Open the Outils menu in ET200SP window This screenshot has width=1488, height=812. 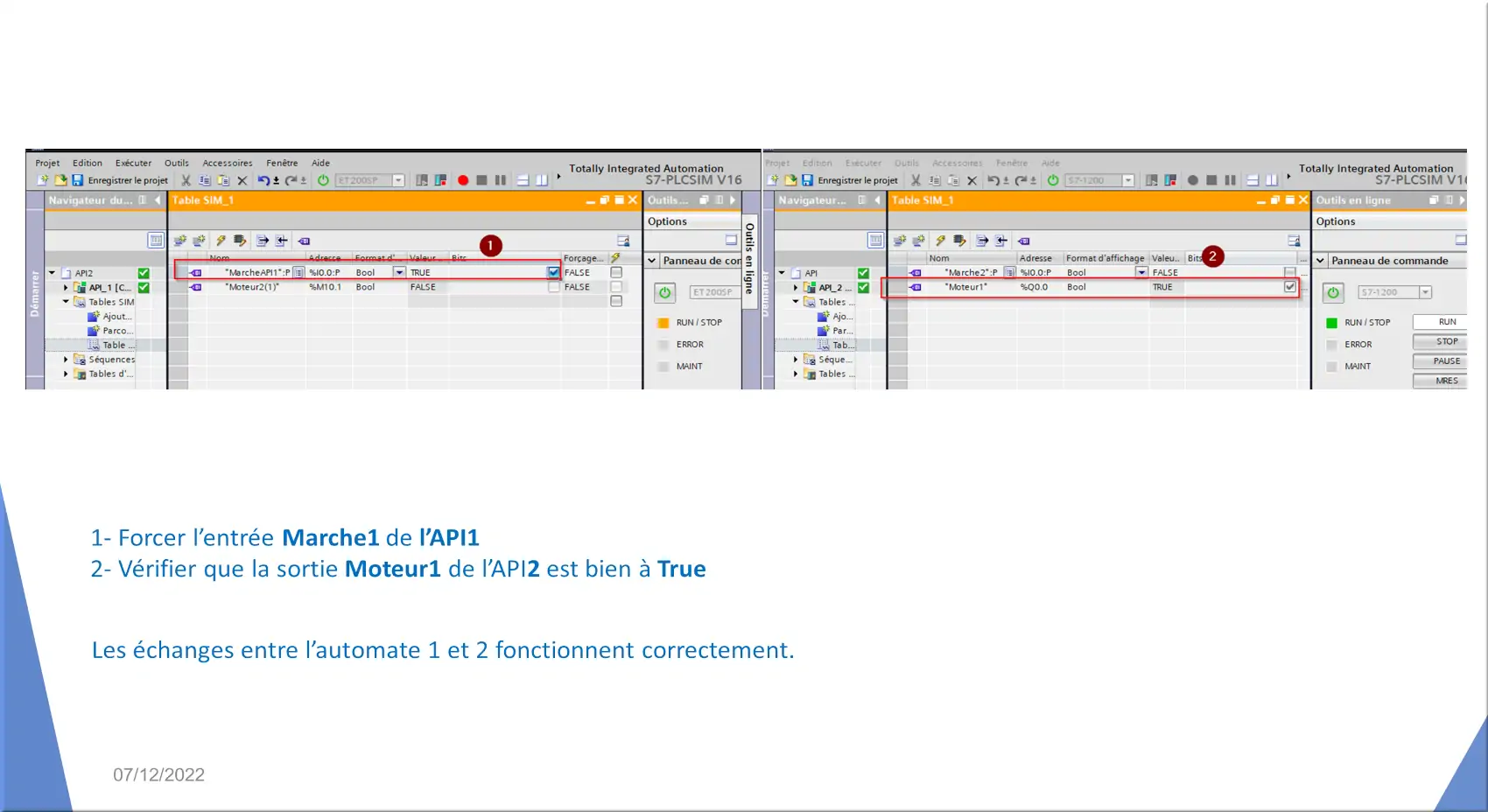(177, 163)
